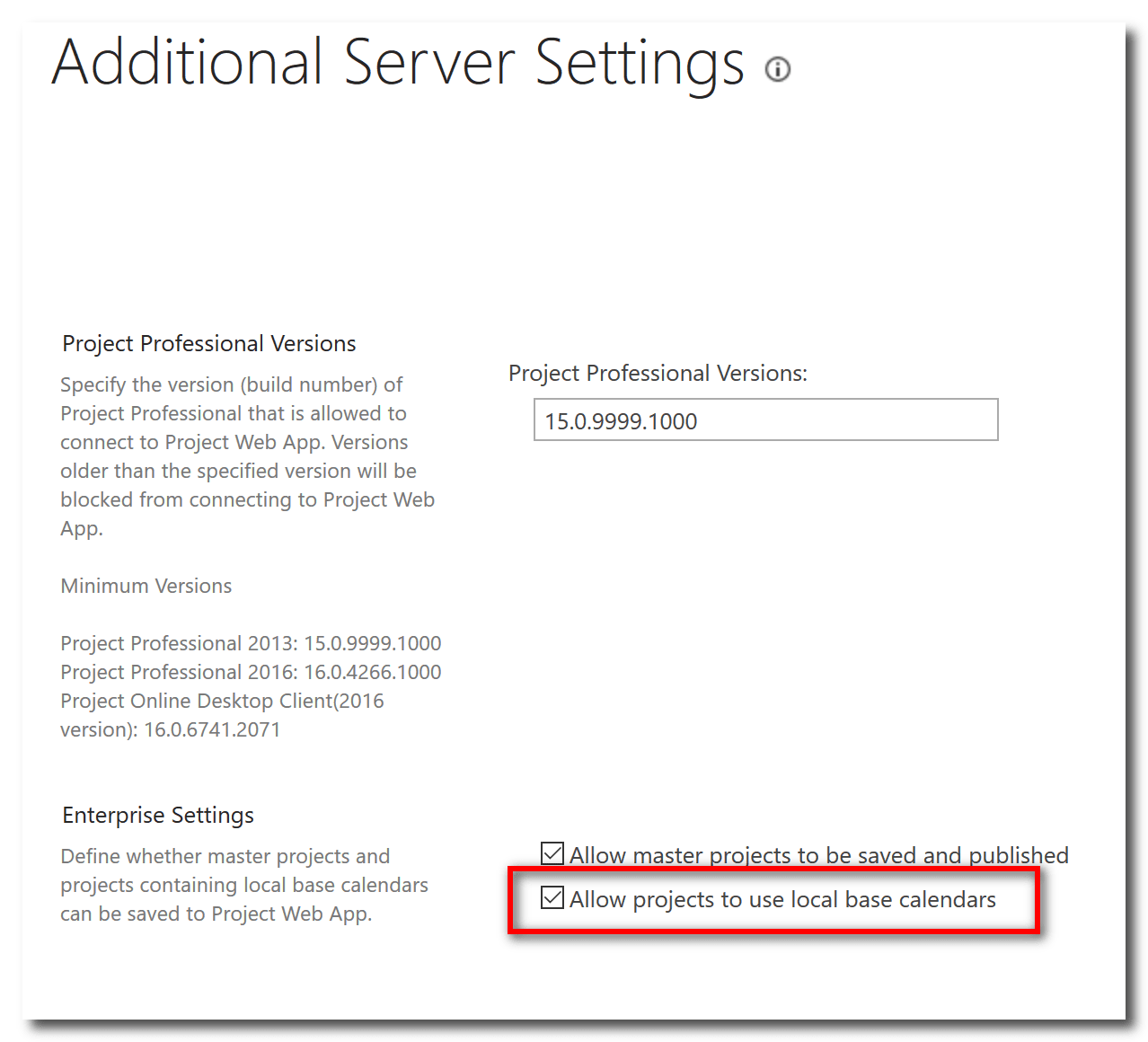The width and height of the screenshot is (1148, 1042).
Task: Click the info icon beside Additional Server Settings
Action: [x=778, y=69]
